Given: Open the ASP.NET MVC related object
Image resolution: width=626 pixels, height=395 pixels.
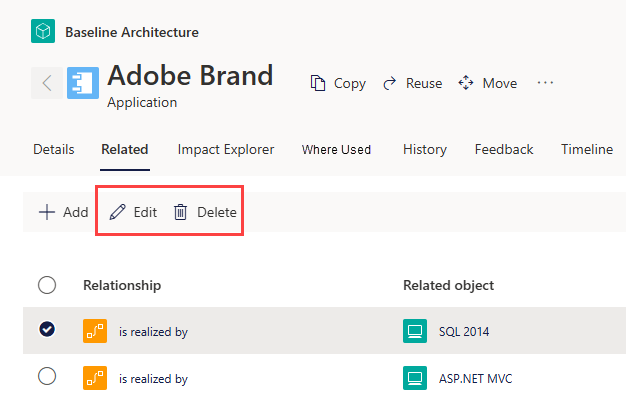Looking at the screenshot, I should click(x=475, y=378).
